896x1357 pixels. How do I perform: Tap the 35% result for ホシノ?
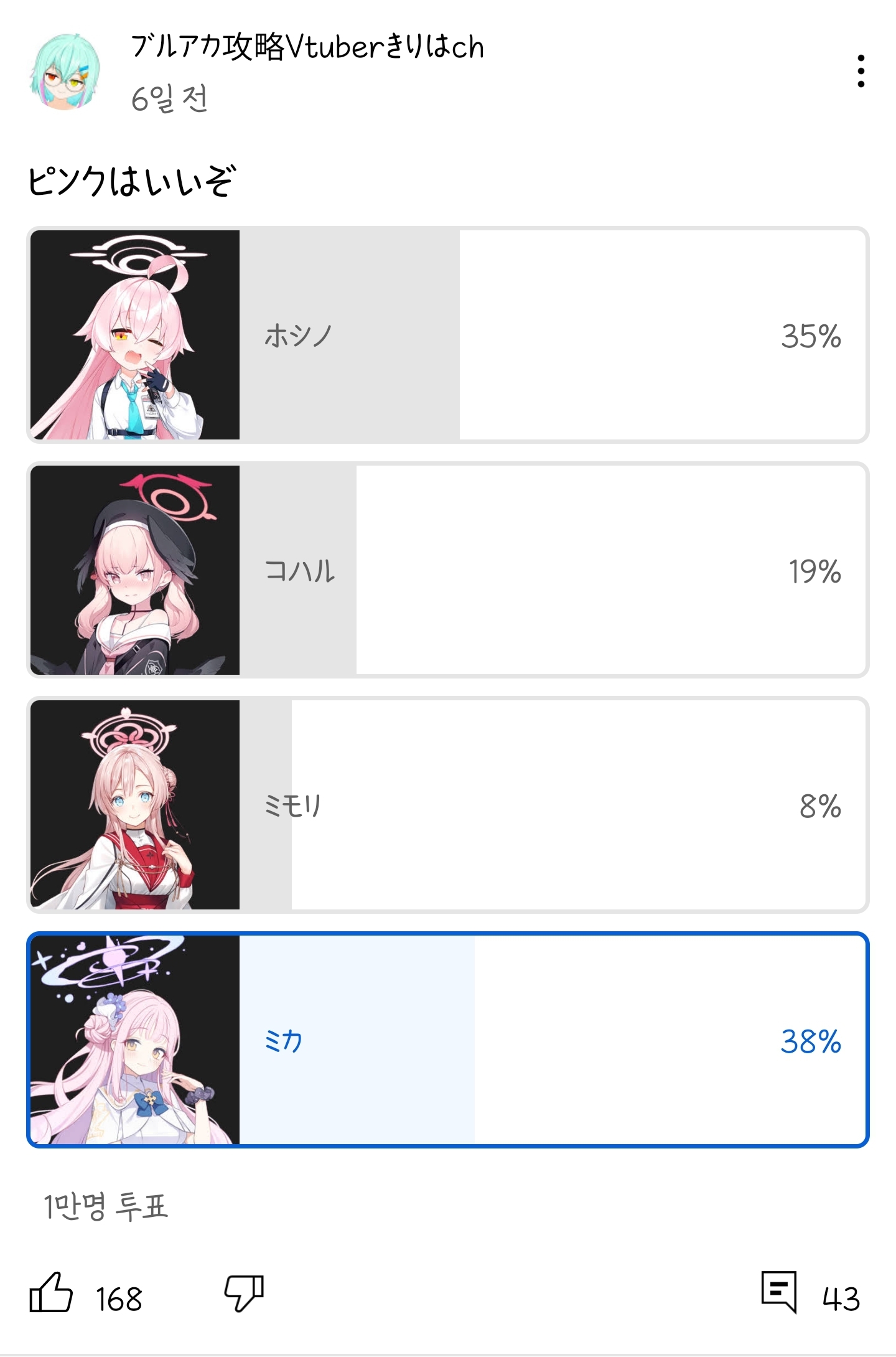click(x=811, y=336)
